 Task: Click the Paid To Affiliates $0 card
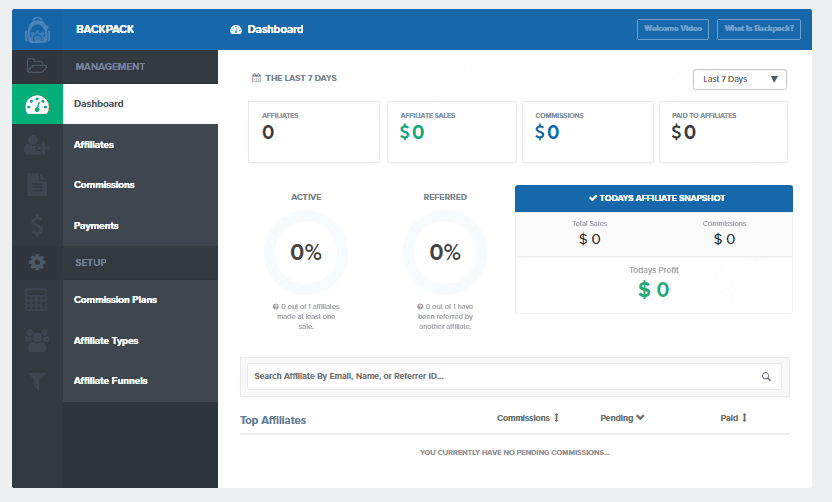click(x=723, y=132)
